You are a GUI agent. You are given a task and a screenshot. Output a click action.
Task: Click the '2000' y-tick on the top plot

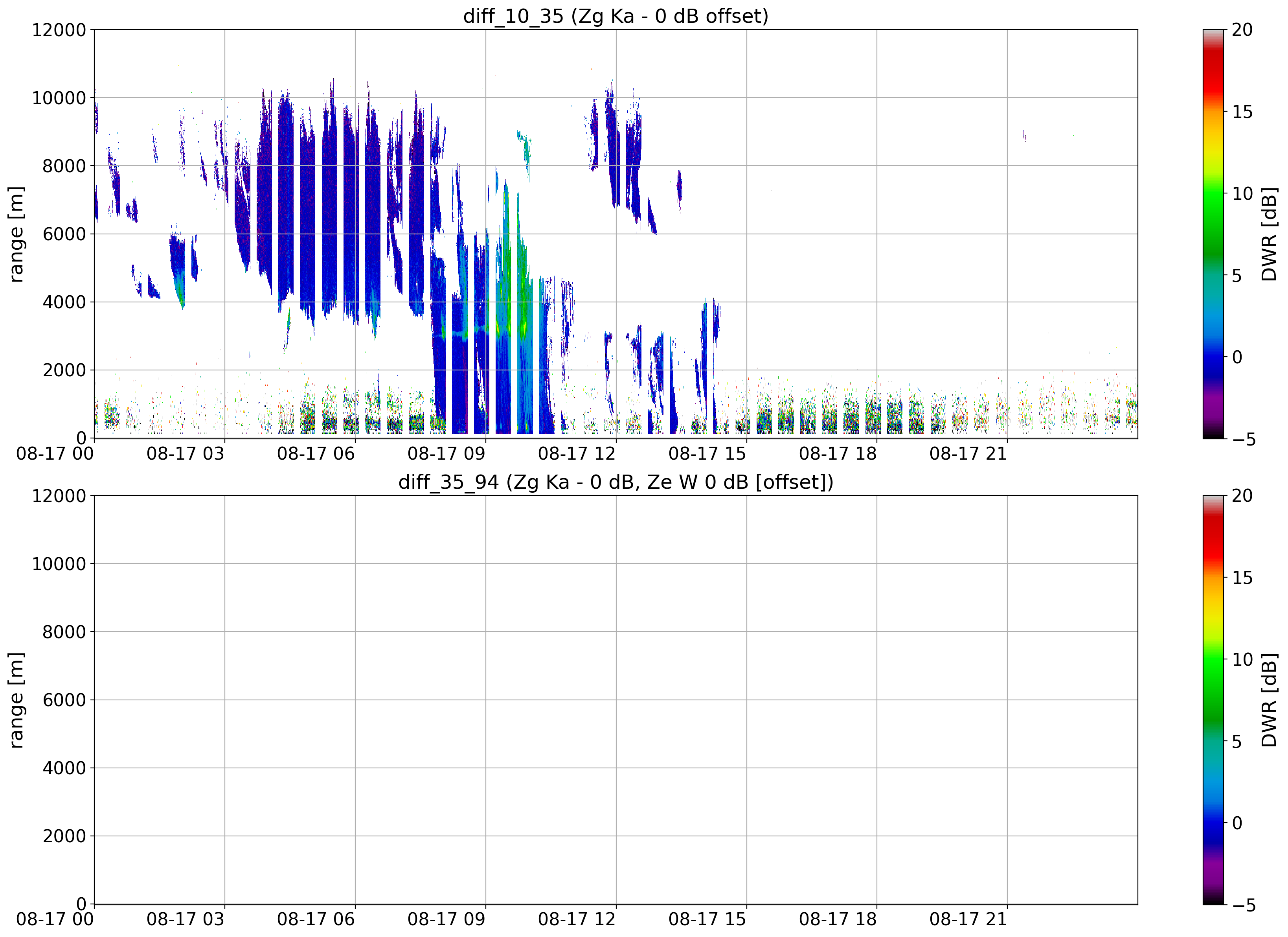pyautogui.click(x=64, y=370)
